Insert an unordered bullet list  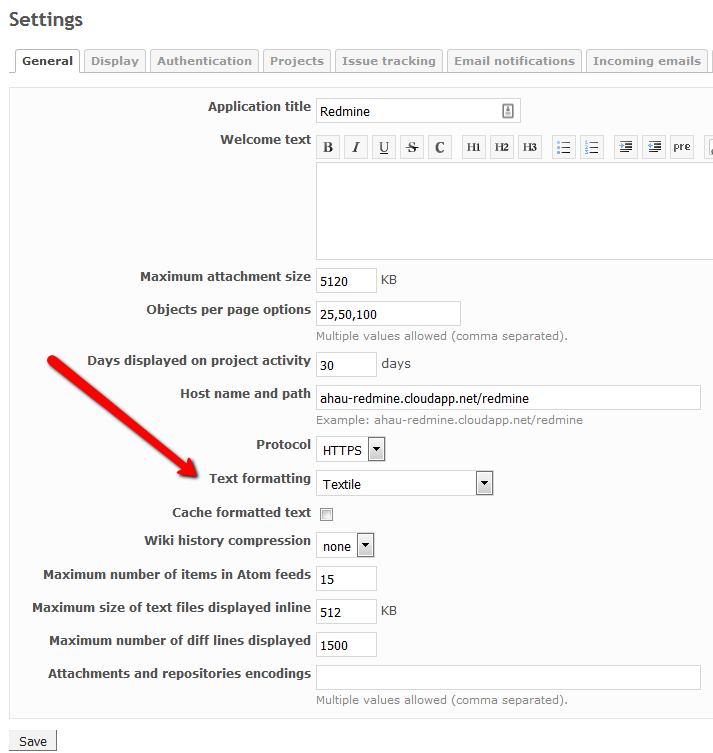tap(564, 147)
